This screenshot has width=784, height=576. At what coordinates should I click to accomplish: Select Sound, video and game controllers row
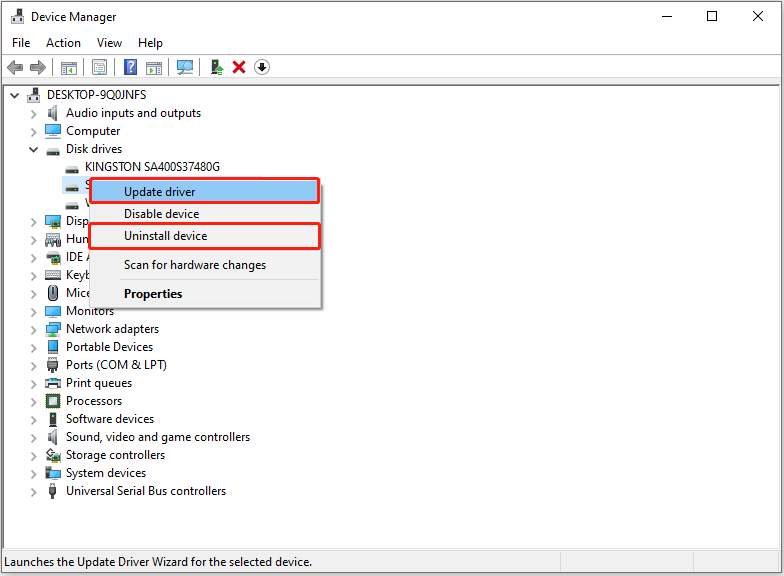point(158,437)
